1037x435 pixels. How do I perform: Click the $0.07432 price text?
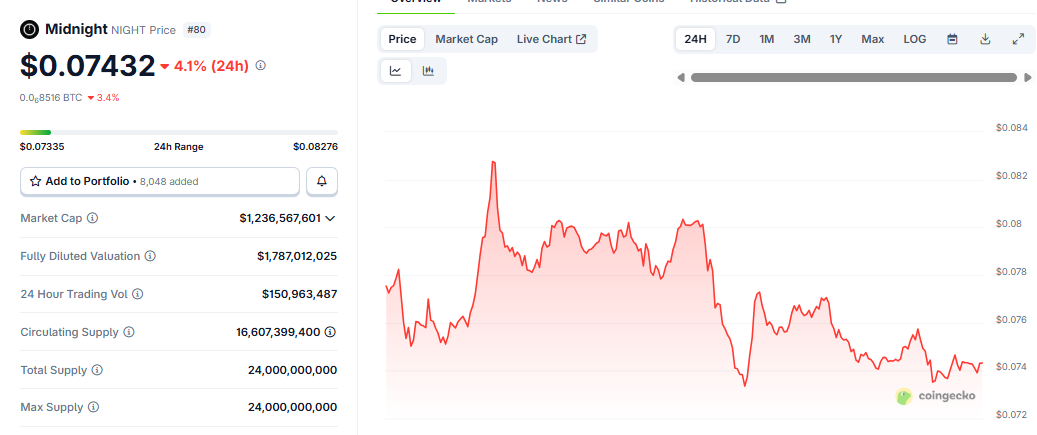click(87, 65)
